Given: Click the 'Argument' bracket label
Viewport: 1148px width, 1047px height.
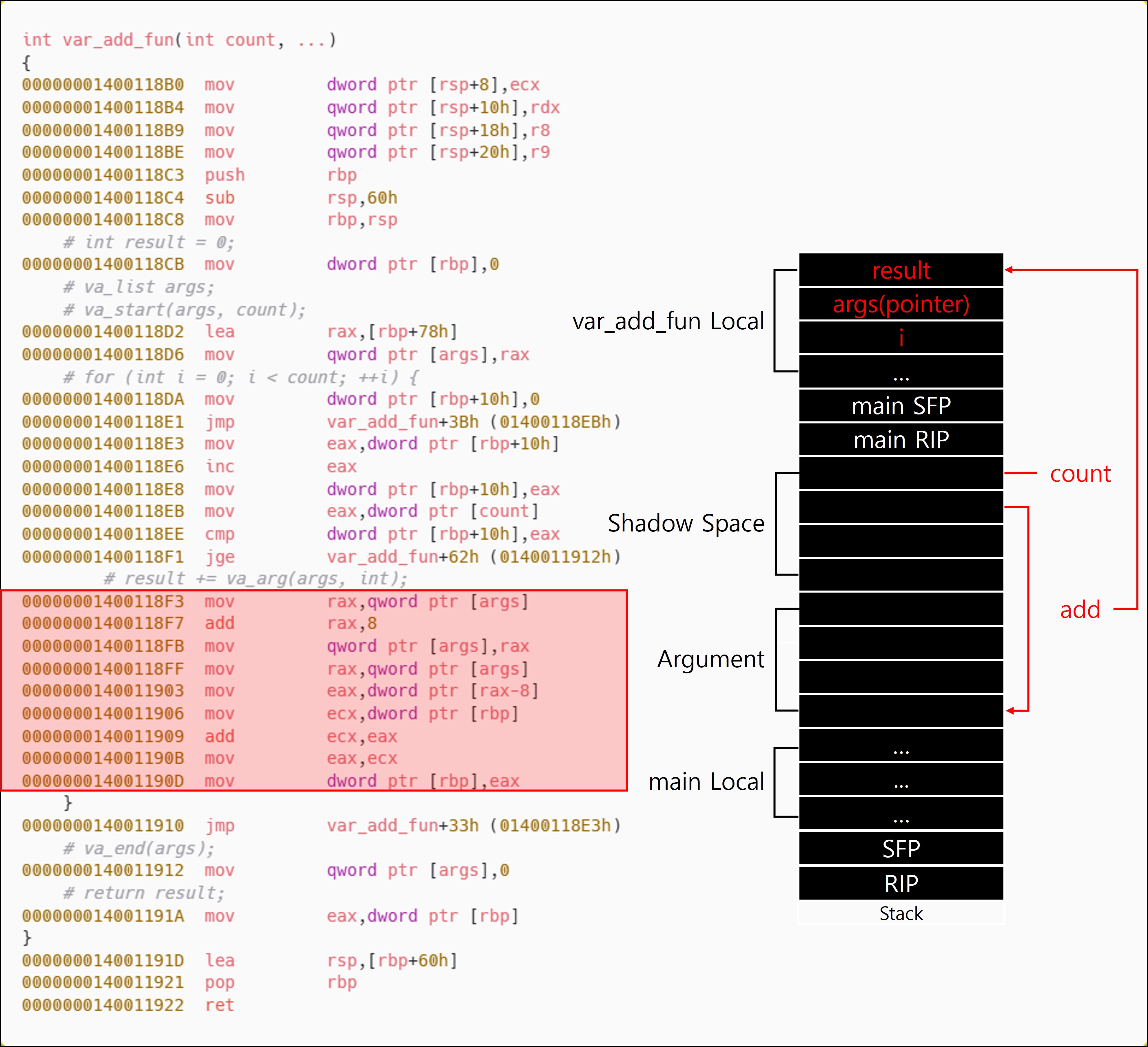Looking at the screenshot, I should tap(710, 659).
